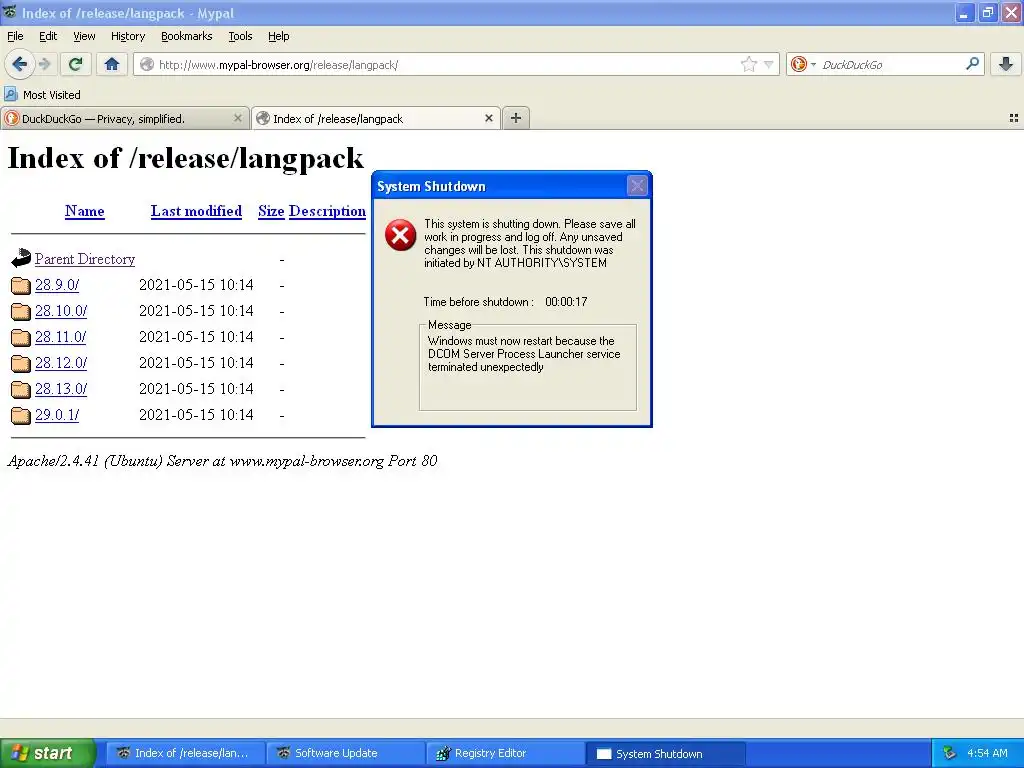Open the Windows Start button
This screenshot has height=768, width=1024.
pos(48,753)
